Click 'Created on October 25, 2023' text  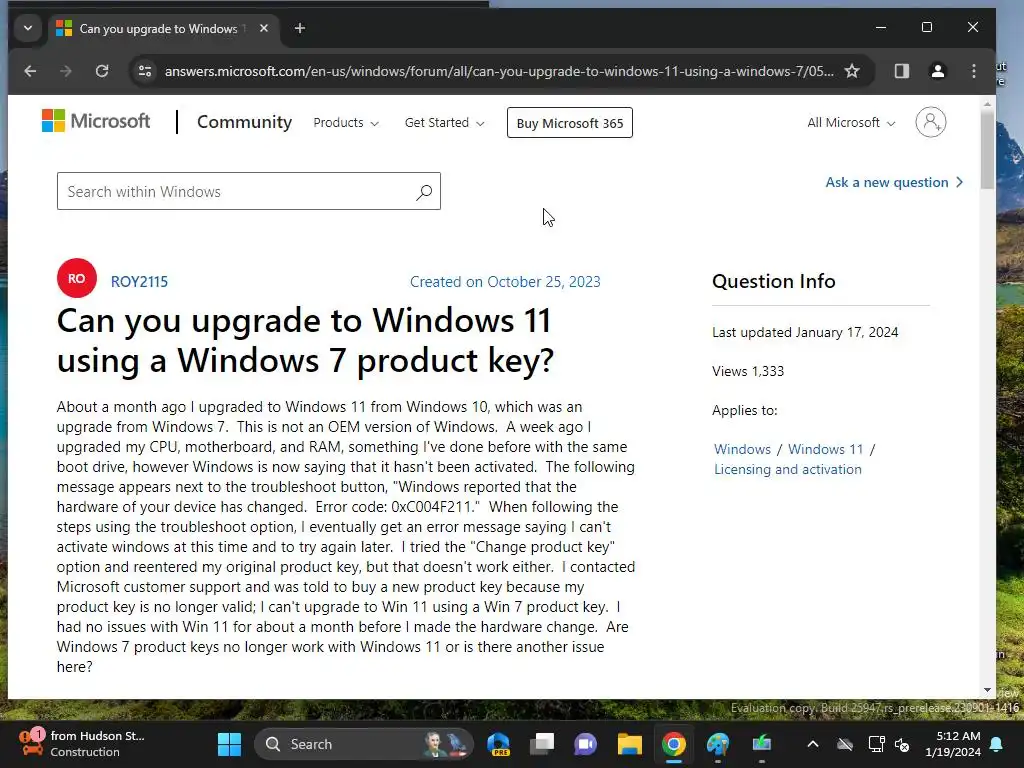click(x=505, y=281)
